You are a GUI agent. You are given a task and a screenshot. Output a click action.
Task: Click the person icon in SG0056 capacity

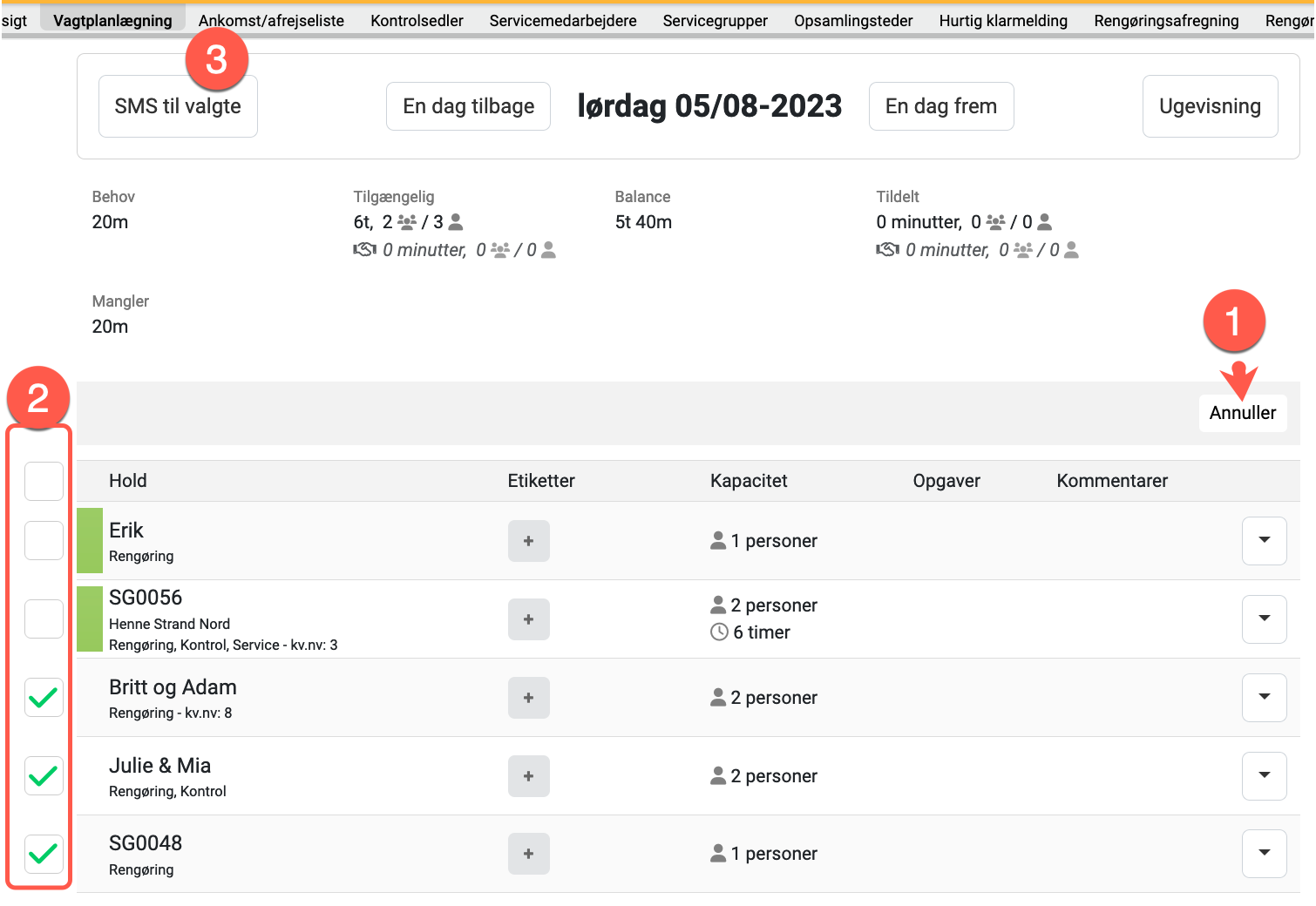coord(718,605)
